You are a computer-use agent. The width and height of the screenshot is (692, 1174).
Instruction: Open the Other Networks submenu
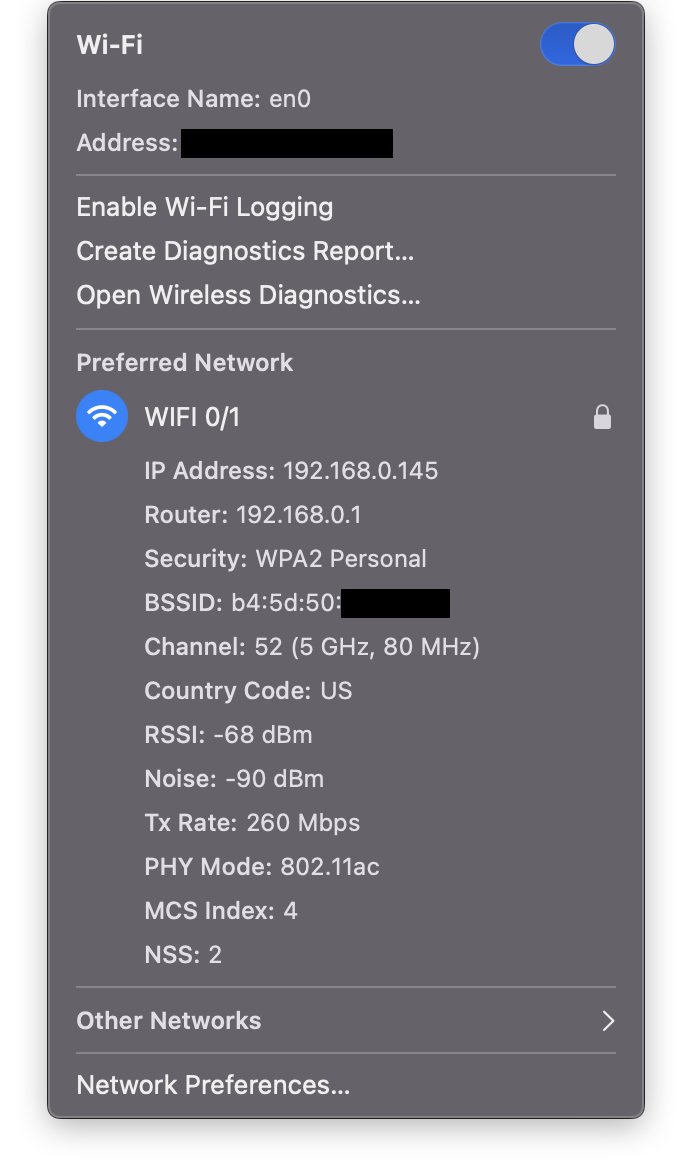[x=168, y=1021]
